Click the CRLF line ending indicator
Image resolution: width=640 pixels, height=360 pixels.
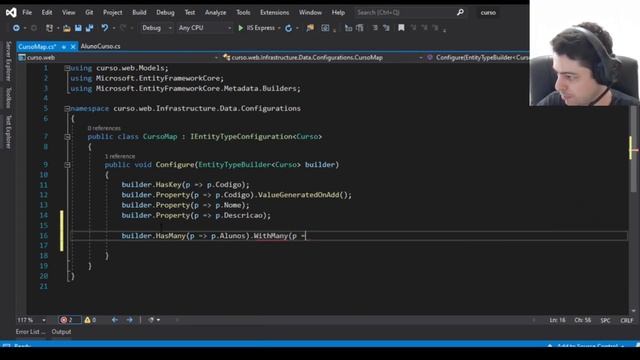[627, 320]
